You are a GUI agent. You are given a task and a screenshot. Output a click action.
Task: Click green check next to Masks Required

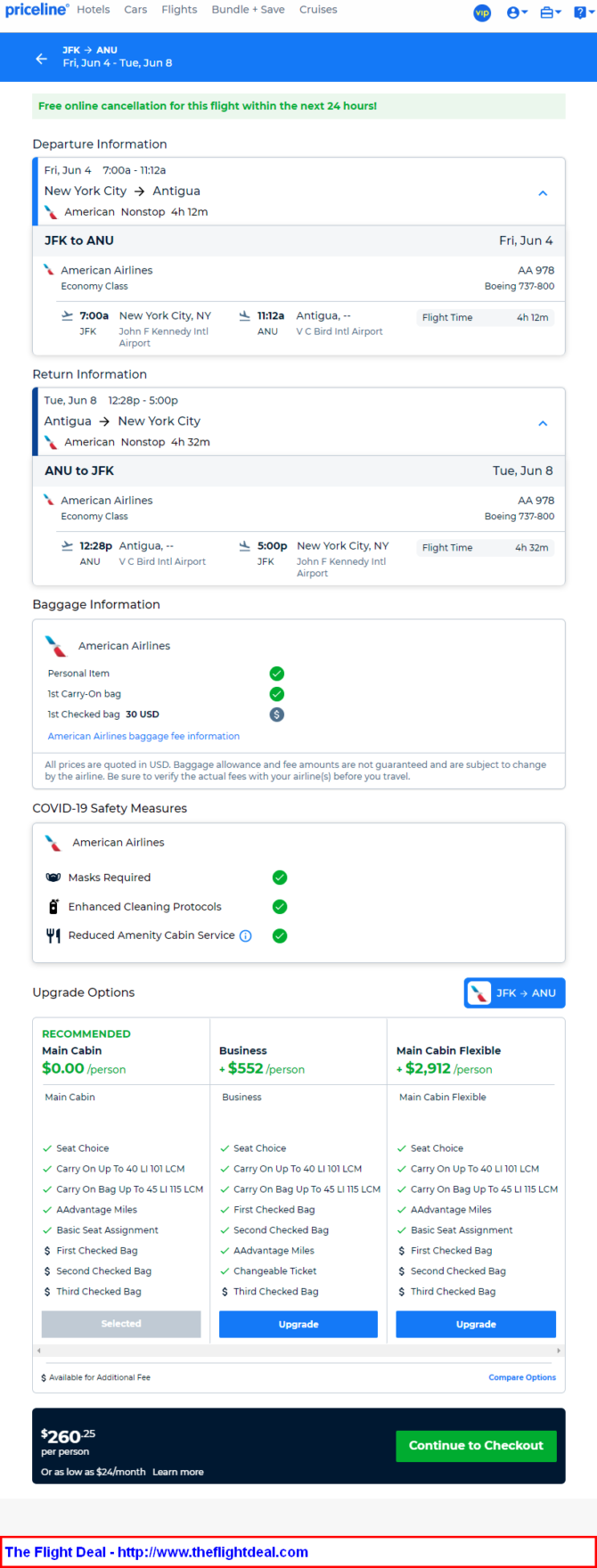coord(280,878)
